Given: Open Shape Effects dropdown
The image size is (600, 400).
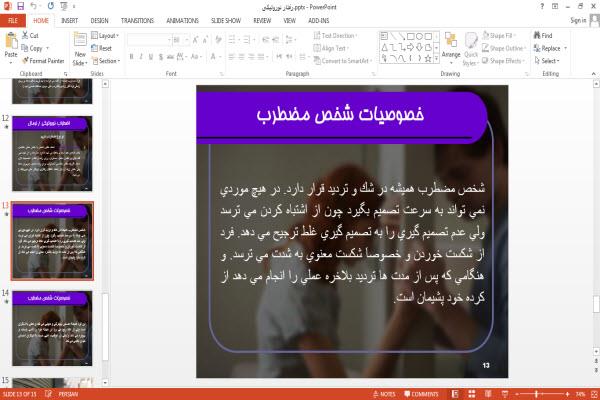Looking at the screenshot, I should [x=503, y=61].
